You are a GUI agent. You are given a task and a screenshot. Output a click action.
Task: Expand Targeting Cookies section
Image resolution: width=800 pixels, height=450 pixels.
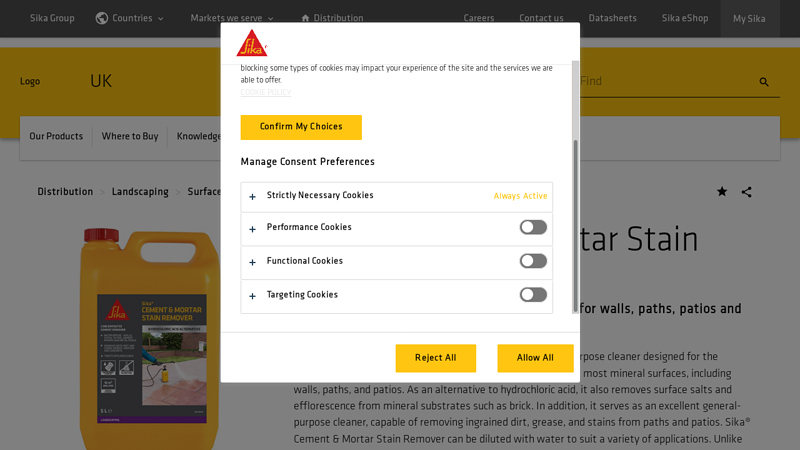pos(253,296)
